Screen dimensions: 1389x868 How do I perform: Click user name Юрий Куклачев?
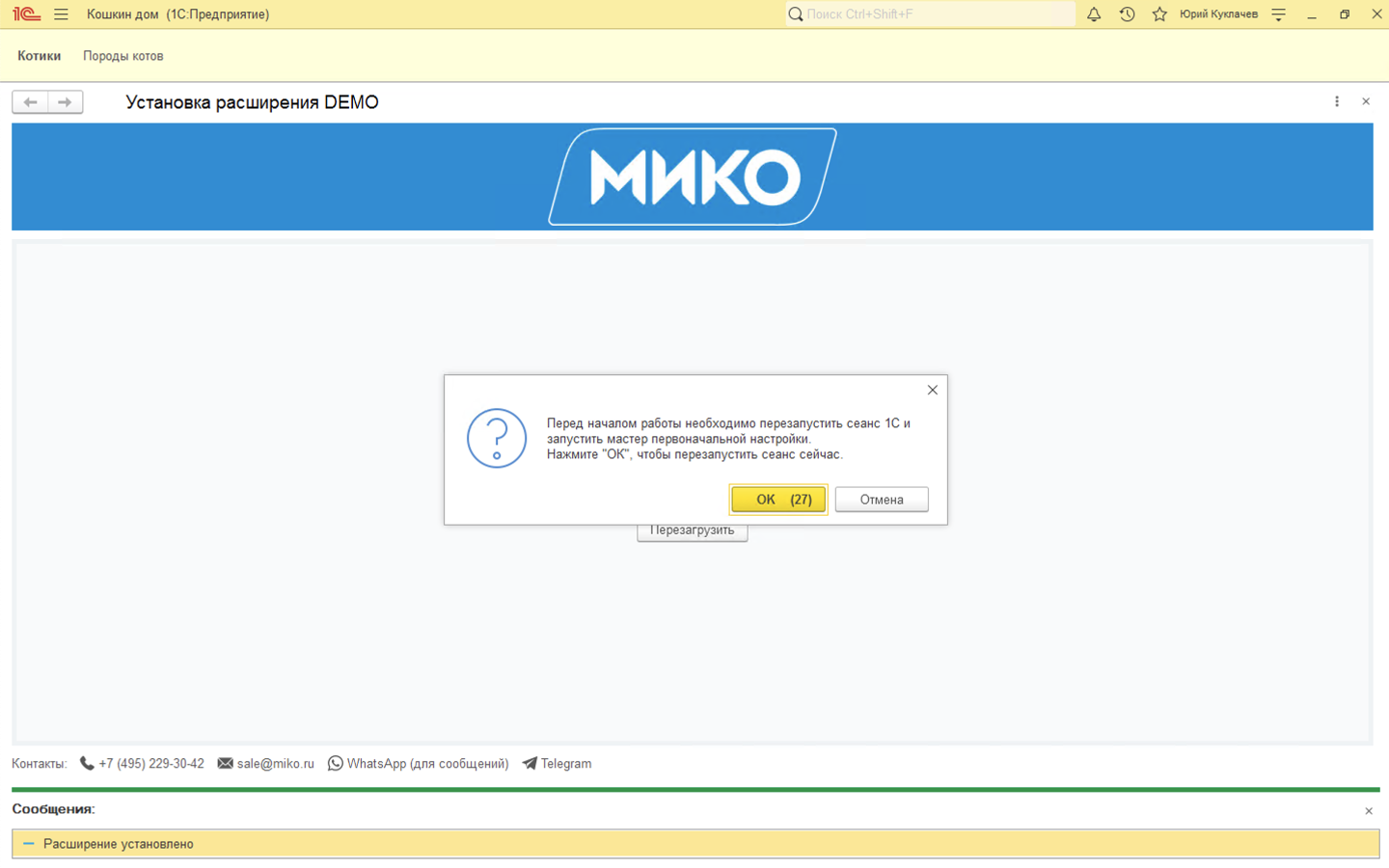point(1218,14)
